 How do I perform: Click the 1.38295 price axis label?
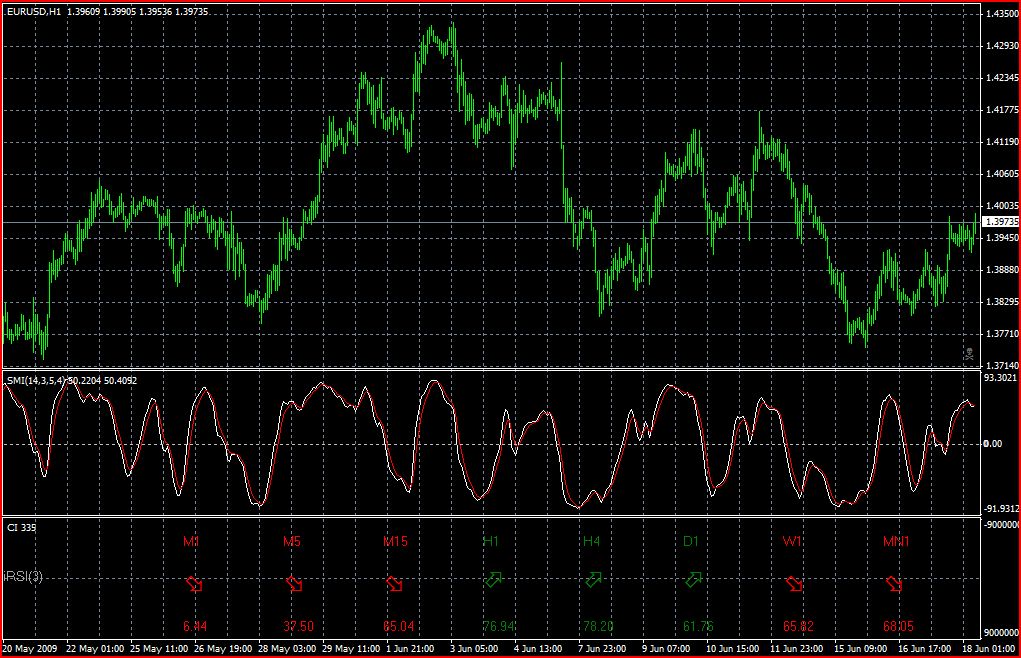(x=1002, y=301)
